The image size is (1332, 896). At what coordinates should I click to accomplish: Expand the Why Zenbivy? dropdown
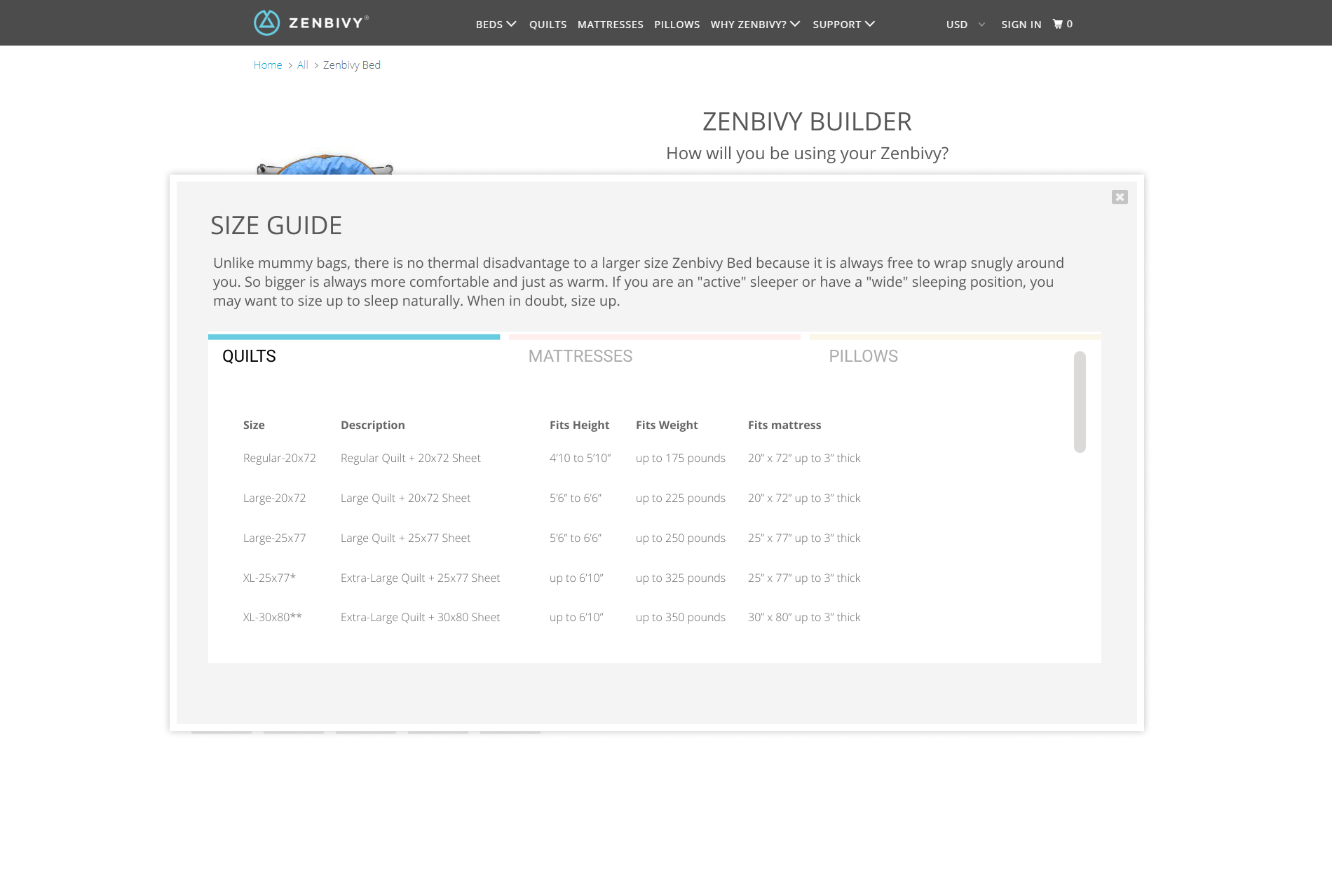(755, 24)
